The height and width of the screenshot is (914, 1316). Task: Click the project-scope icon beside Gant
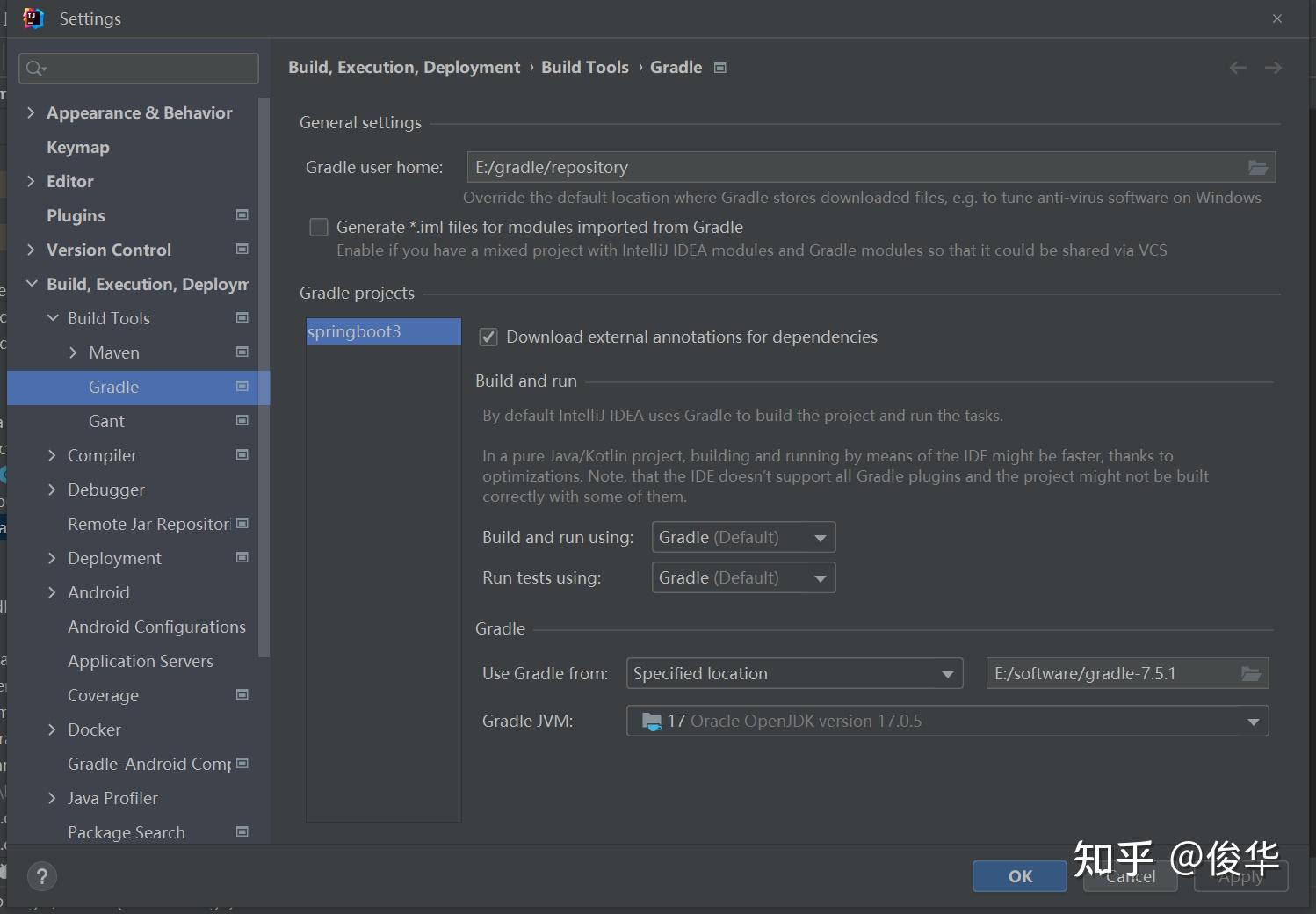click(242, 420)
